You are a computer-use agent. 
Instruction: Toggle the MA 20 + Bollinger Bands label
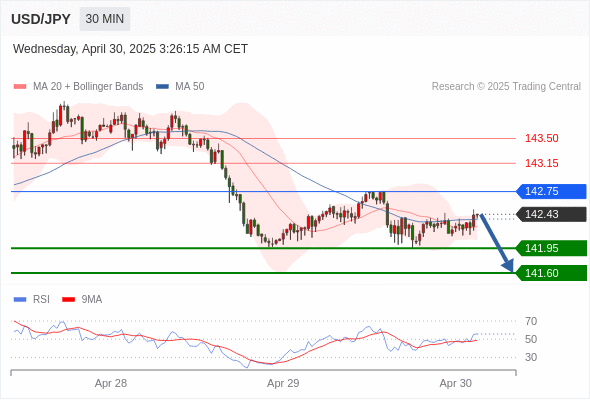point(88,87)
